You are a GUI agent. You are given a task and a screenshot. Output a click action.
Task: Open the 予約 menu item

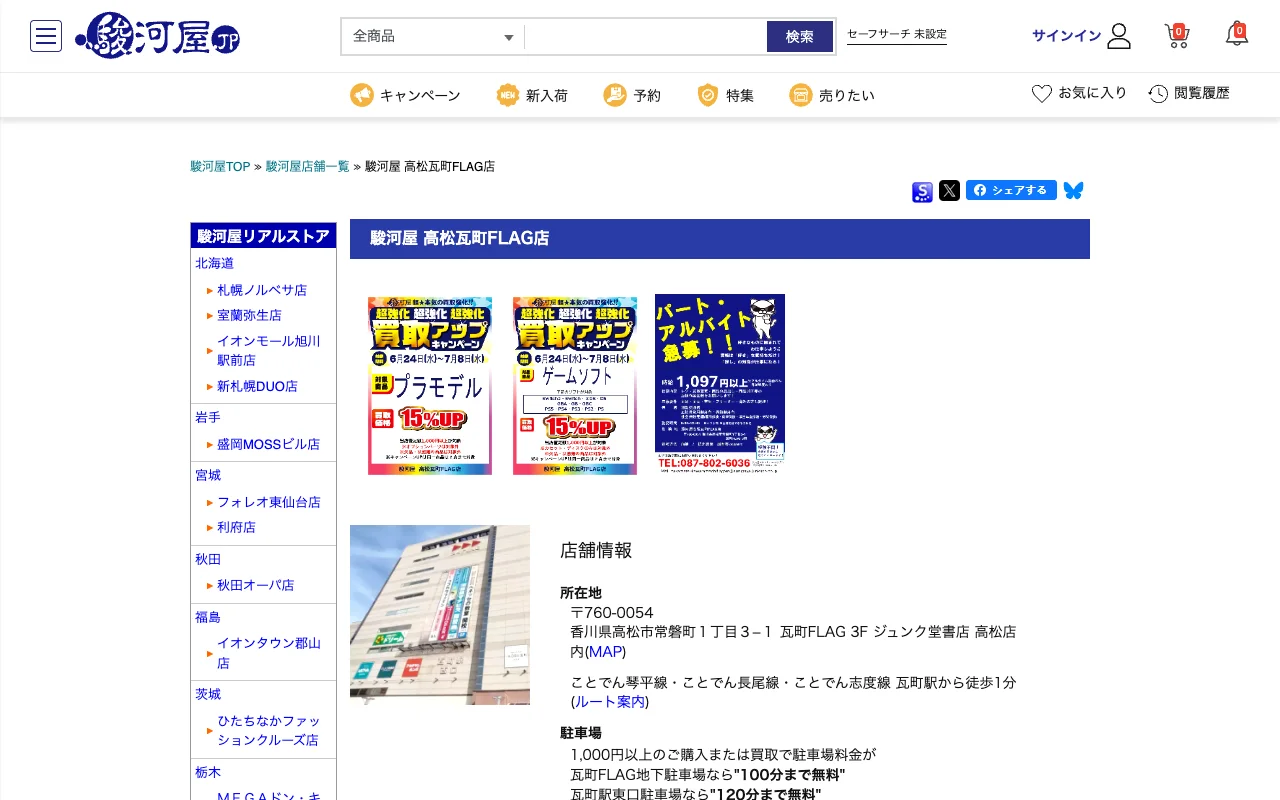coord(647,95)
